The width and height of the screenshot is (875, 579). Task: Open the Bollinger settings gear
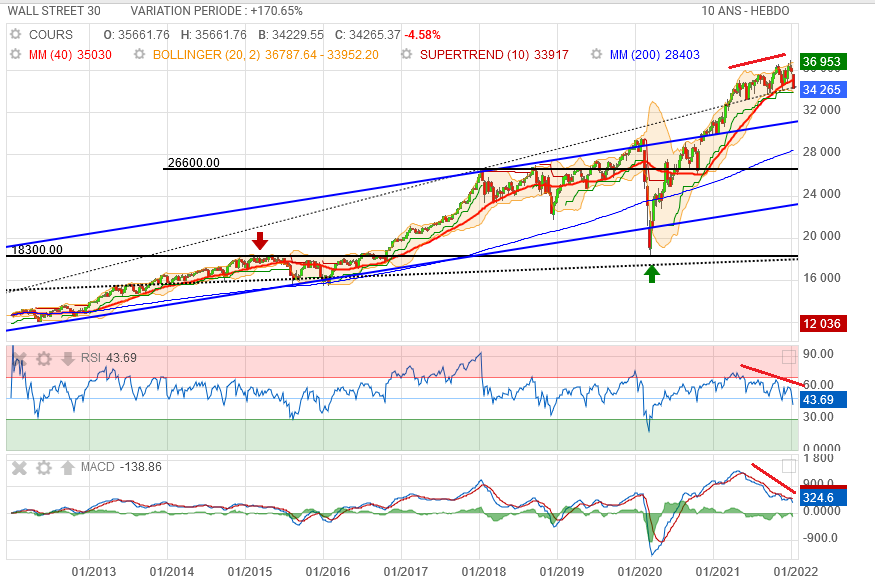click(140, 54)
